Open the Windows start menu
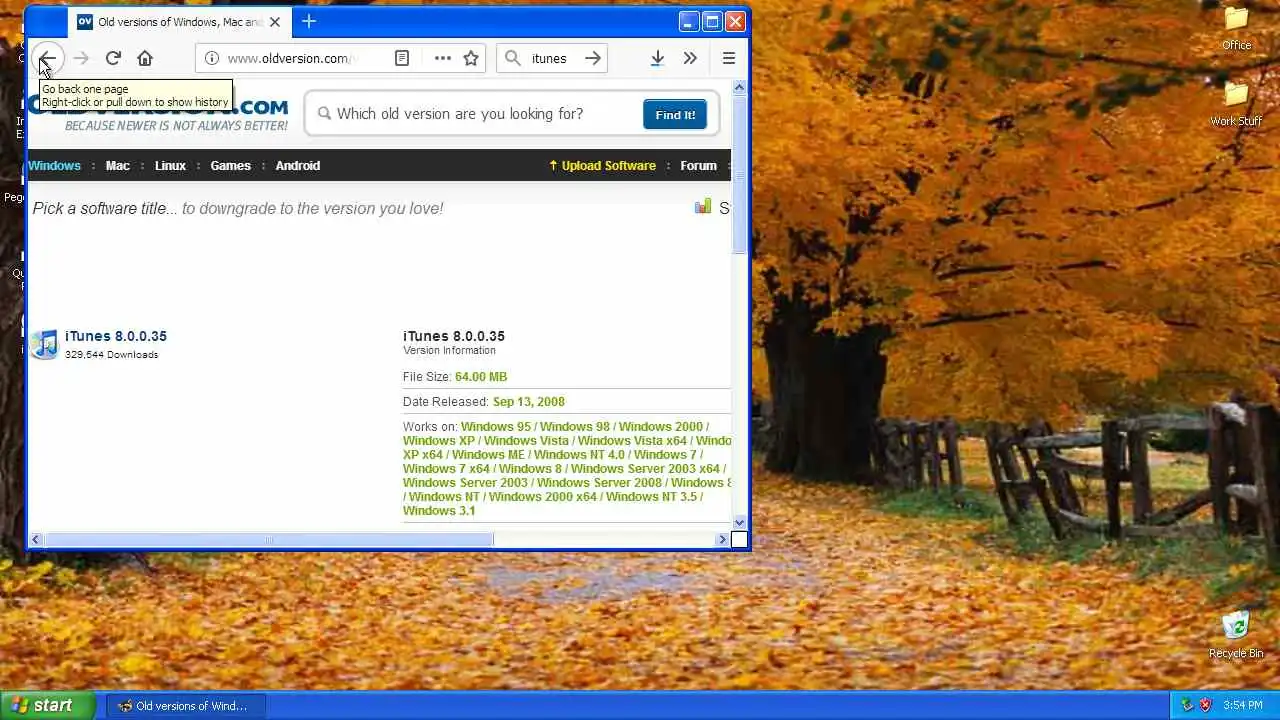Image resolution: width=1280 pixels, height=720 pixels. click(x=48, y=705)
